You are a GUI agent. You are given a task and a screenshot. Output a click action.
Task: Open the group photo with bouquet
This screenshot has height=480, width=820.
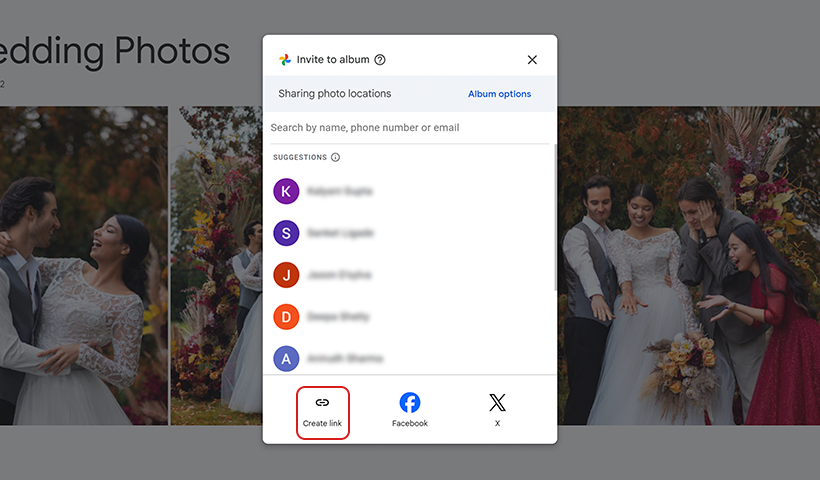click(x=689, y=266)
